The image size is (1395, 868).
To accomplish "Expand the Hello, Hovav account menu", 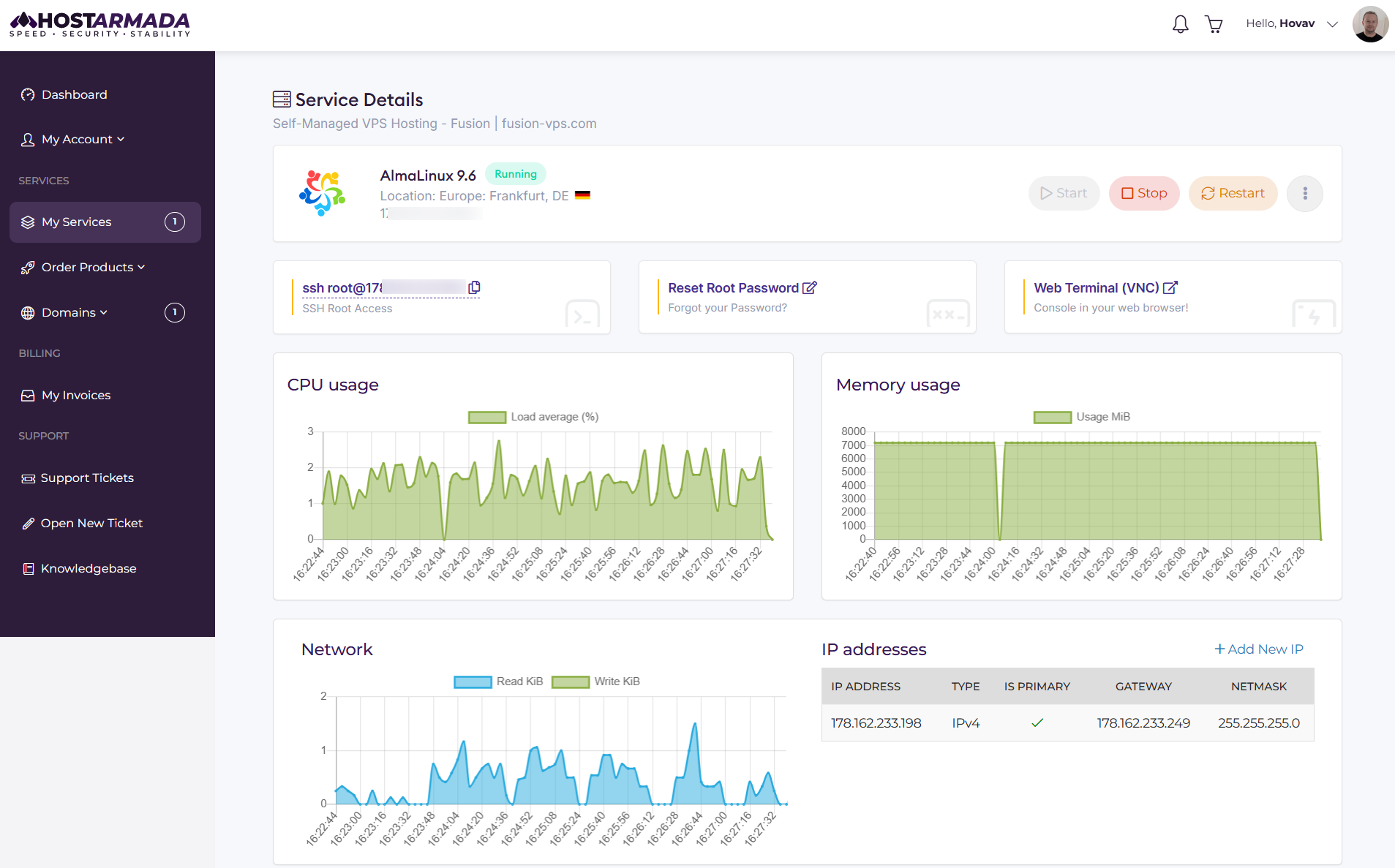I will point(1292,23).
